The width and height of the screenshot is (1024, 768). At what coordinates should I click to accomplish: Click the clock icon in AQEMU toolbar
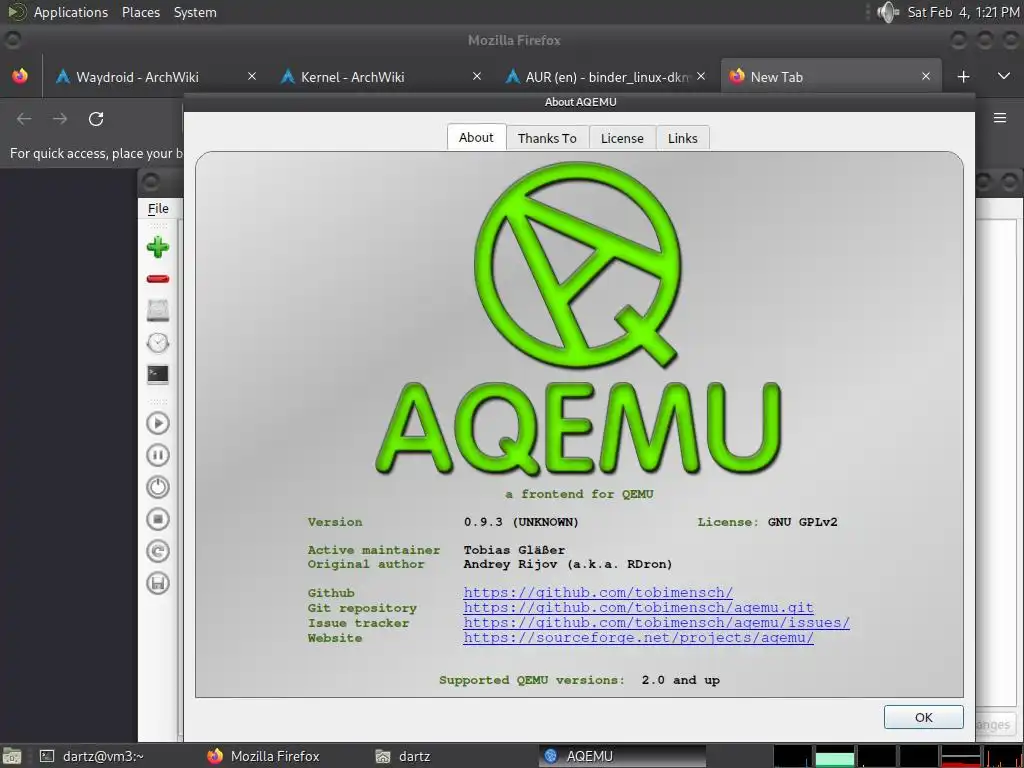(157, 342)
